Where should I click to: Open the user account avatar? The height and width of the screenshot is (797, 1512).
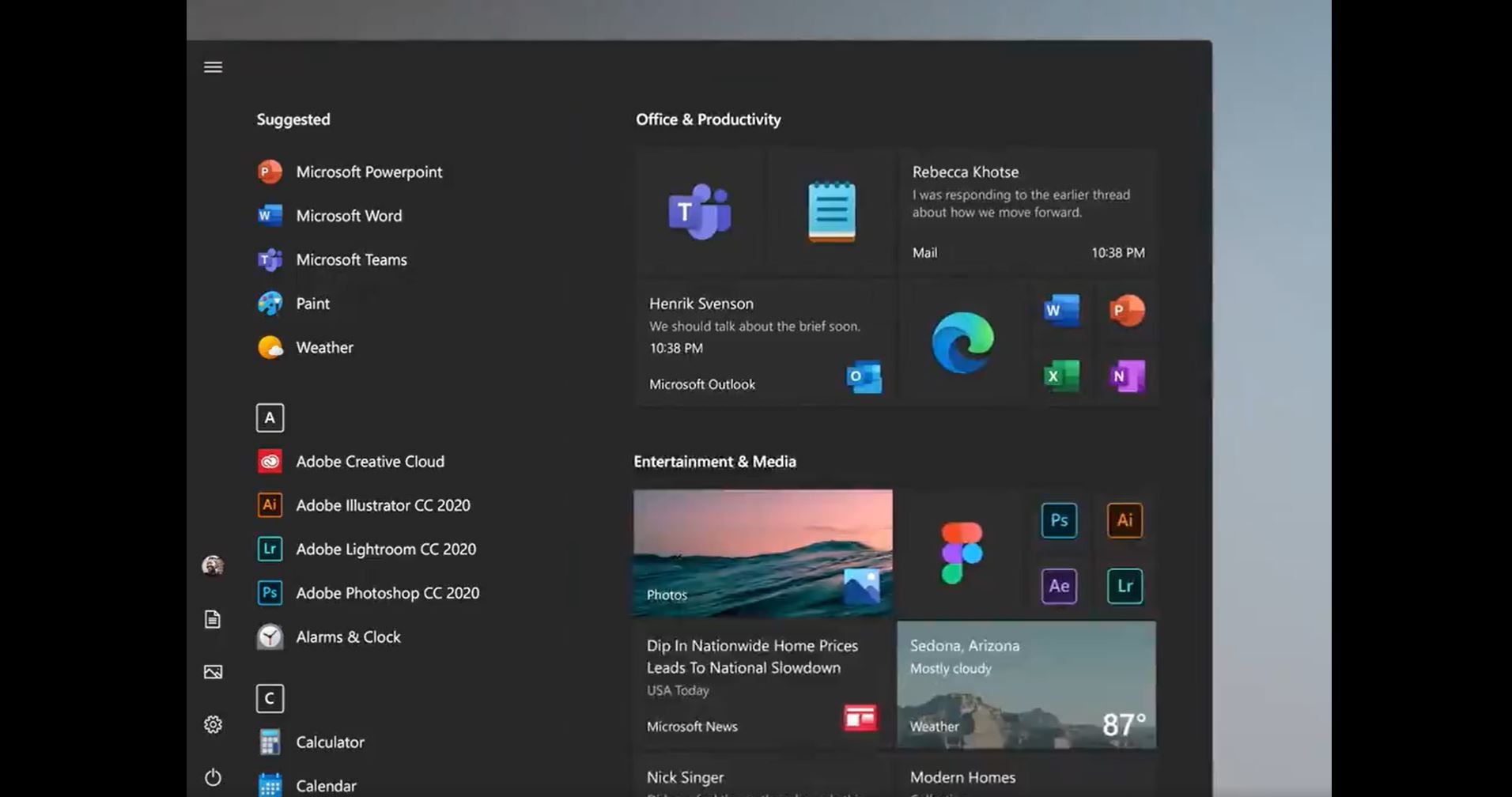[212, 566]
